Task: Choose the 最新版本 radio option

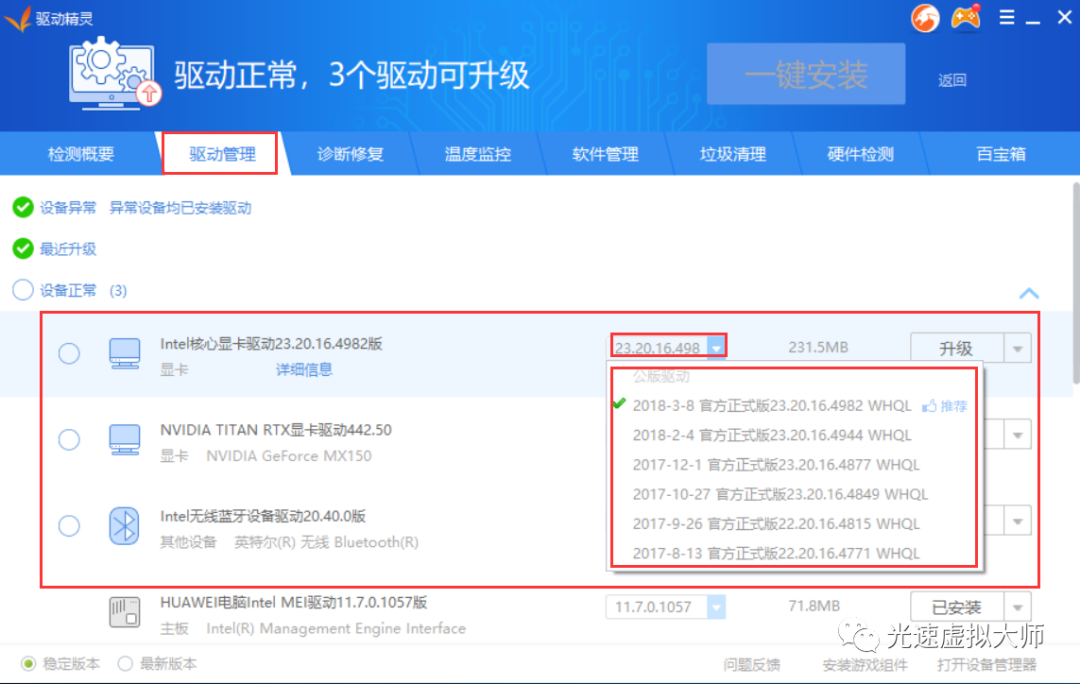Action: pos(125,664)
